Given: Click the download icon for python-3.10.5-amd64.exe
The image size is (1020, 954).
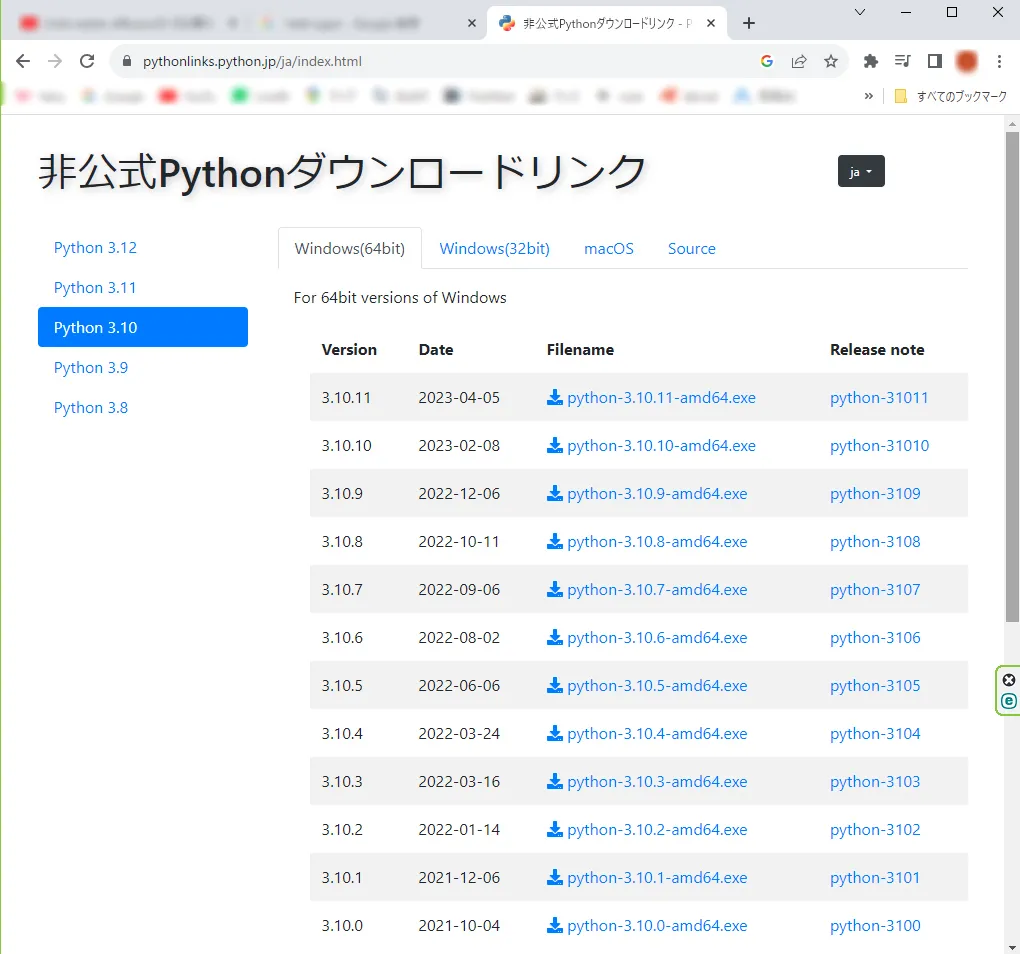Looking at the screenshot, I should point(554,685).
